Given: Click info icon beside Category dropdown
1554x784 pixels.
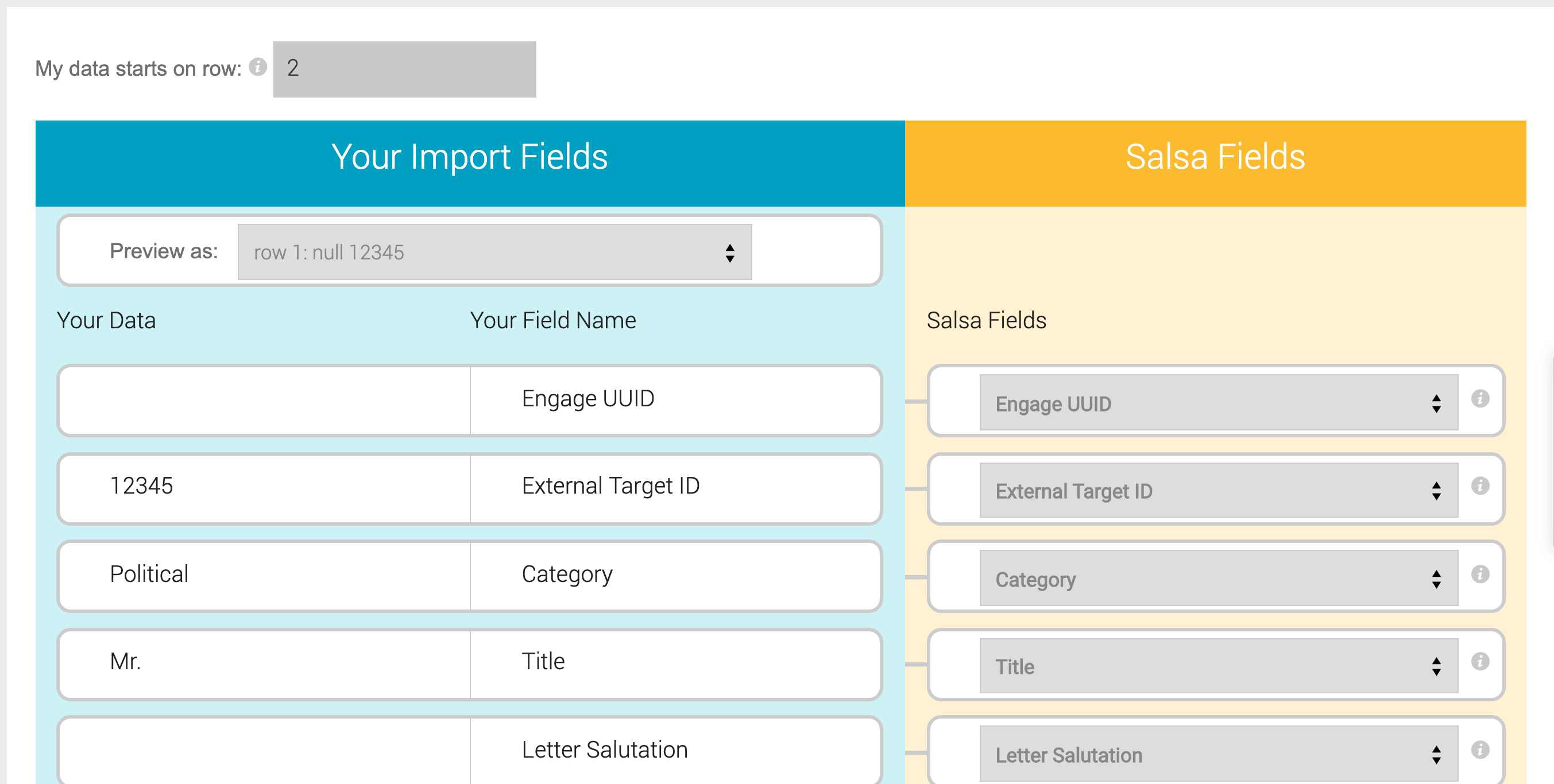Looking at the screenshot, I should [x=1480, y=574].
